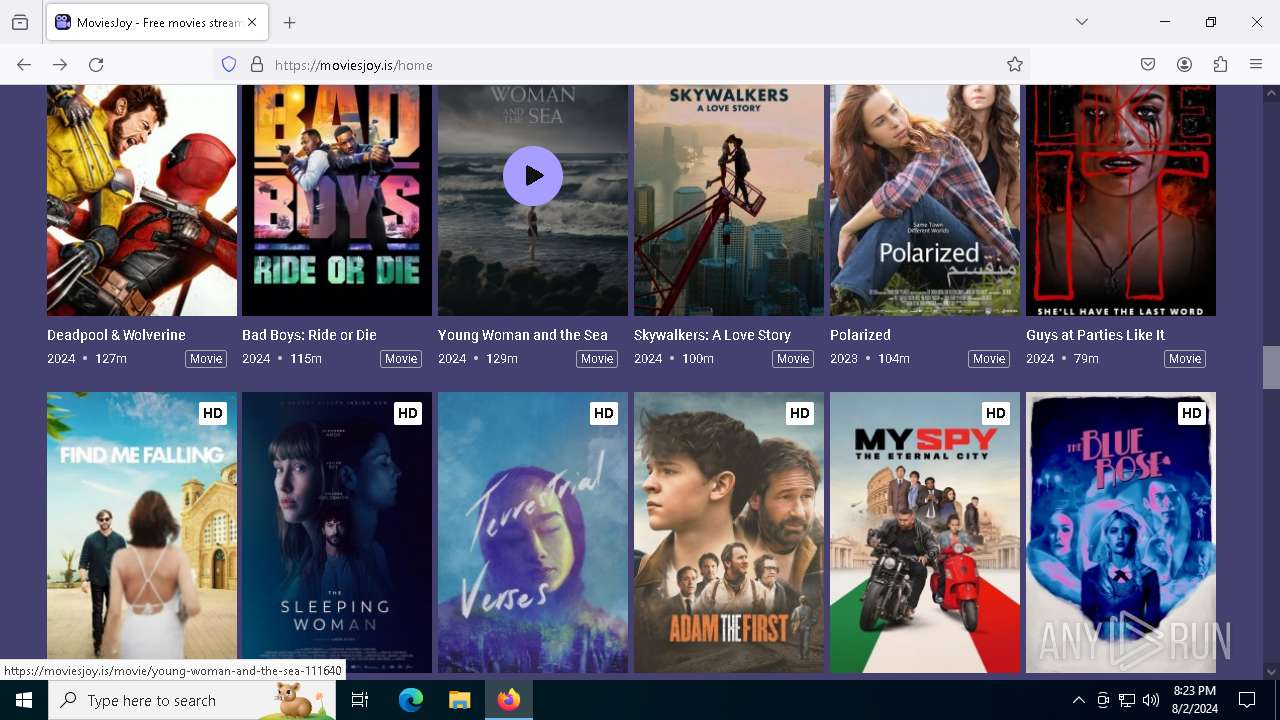Click Movie tag under Young Woman and the Sea
Image resolution: width=1280 pixels, height=720 pixels.
pos(597,359)
